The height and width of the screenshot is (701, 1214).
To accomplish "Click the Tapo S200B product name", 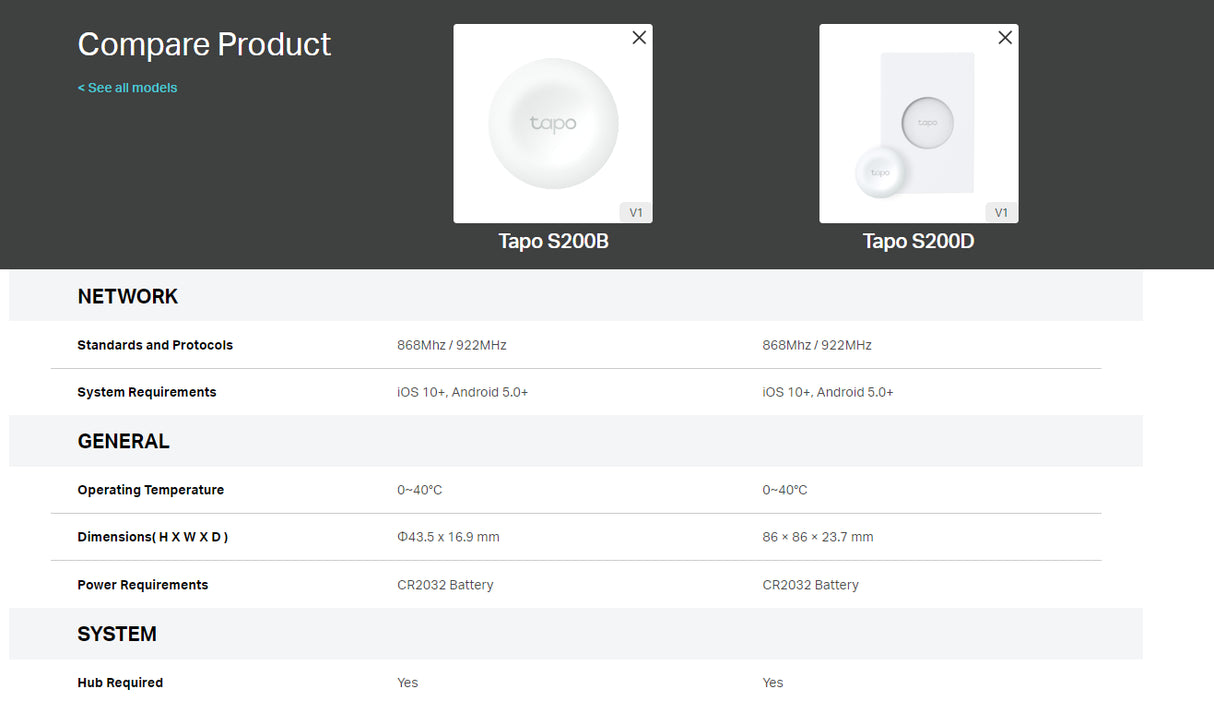I will pos(552,240).
